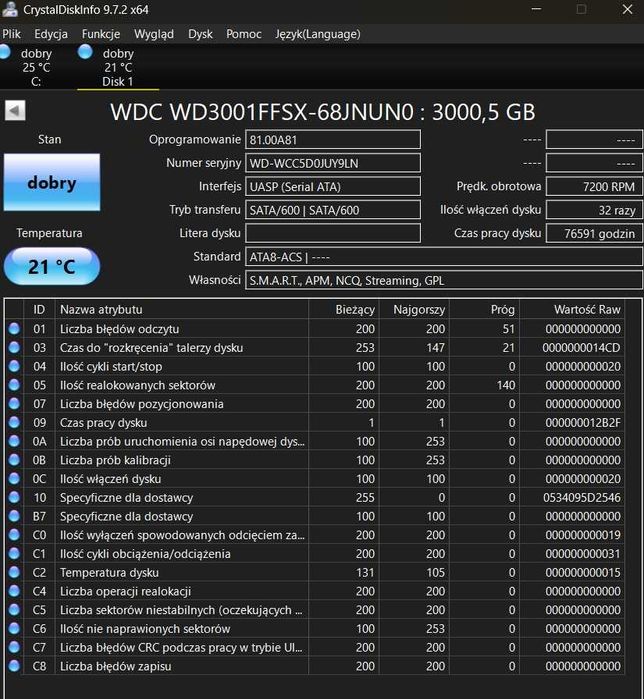The width and height of the screenshot is (644, 699).
Task: Click the serial number field WD-WCC5D0JUY9LN
Action: pyautogui.click(x=332, y=163)
